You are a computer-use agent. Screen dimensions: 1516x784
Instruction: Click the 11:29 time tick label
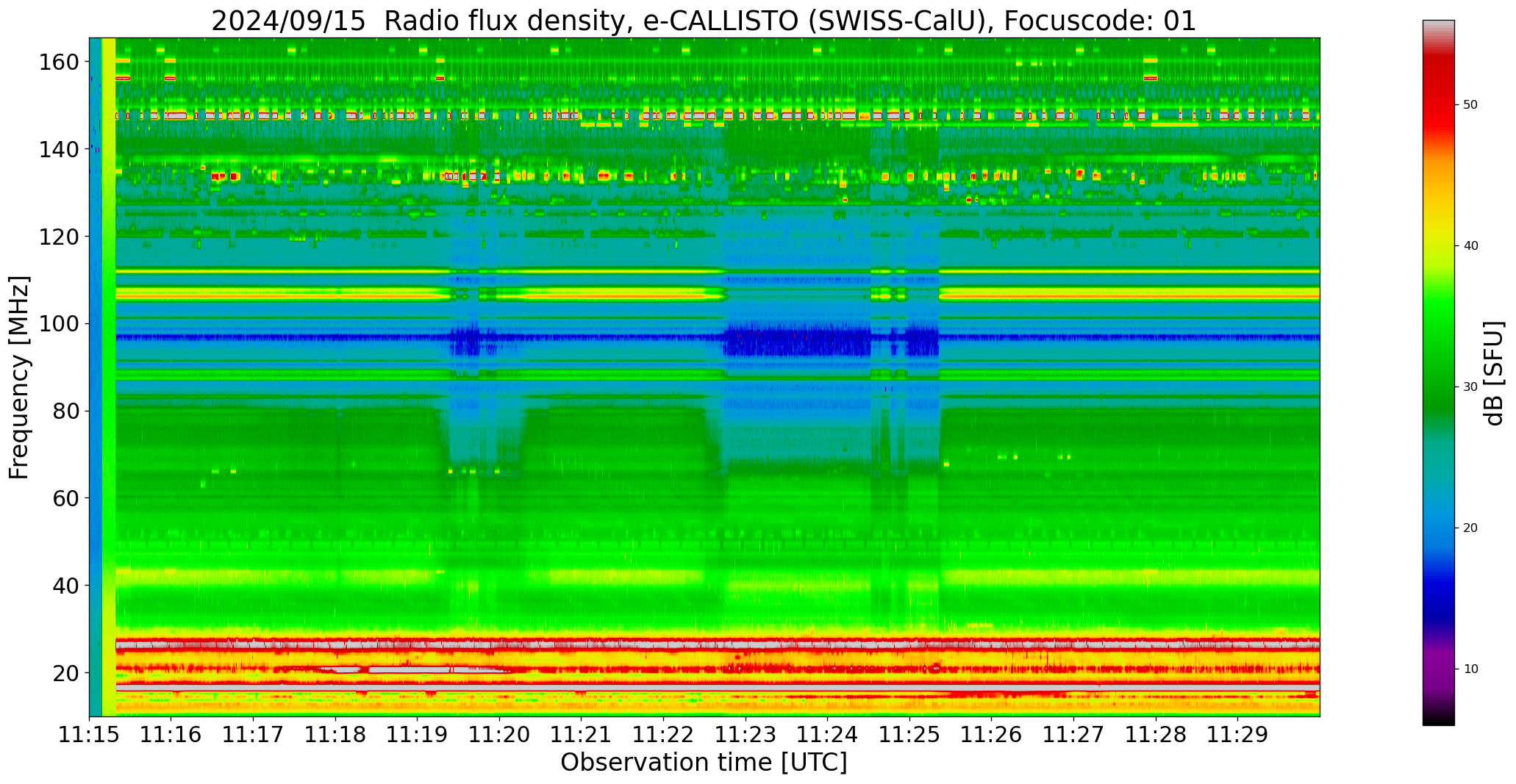(1237, 734)
